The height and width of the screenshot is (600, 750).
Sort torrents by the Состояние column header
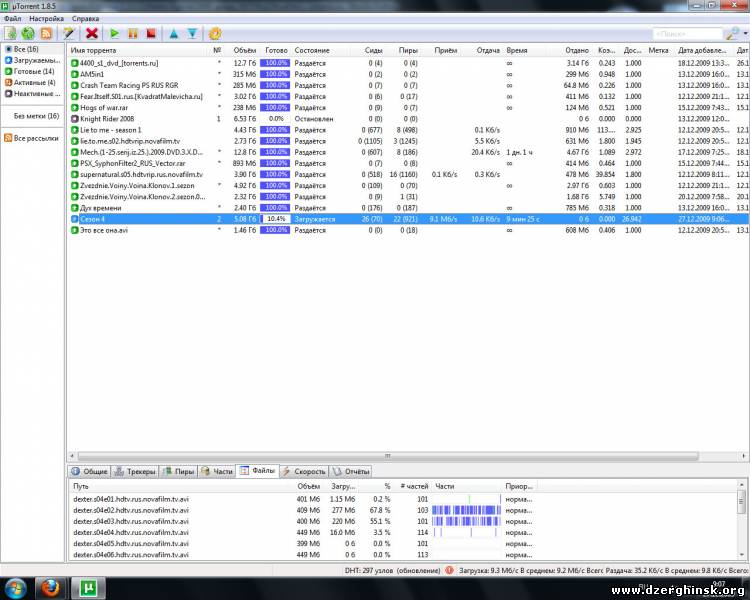[312, 50]
